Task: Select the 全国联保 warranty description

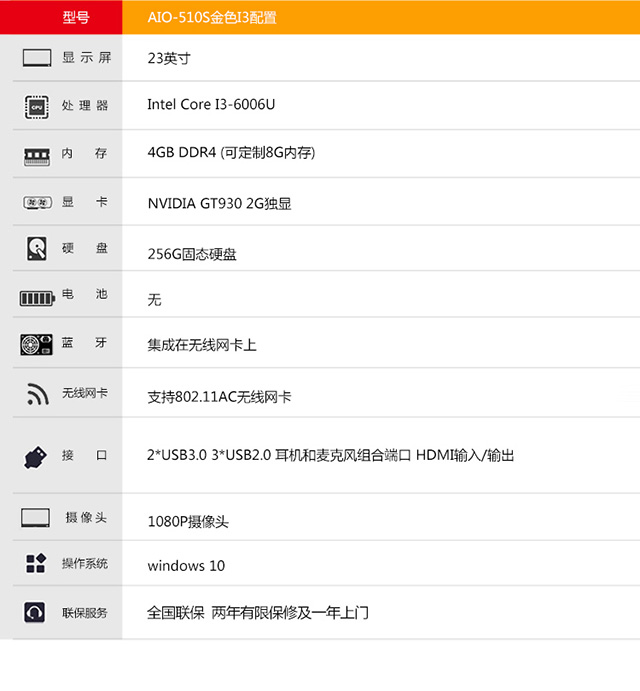Action: click(258, 613)
